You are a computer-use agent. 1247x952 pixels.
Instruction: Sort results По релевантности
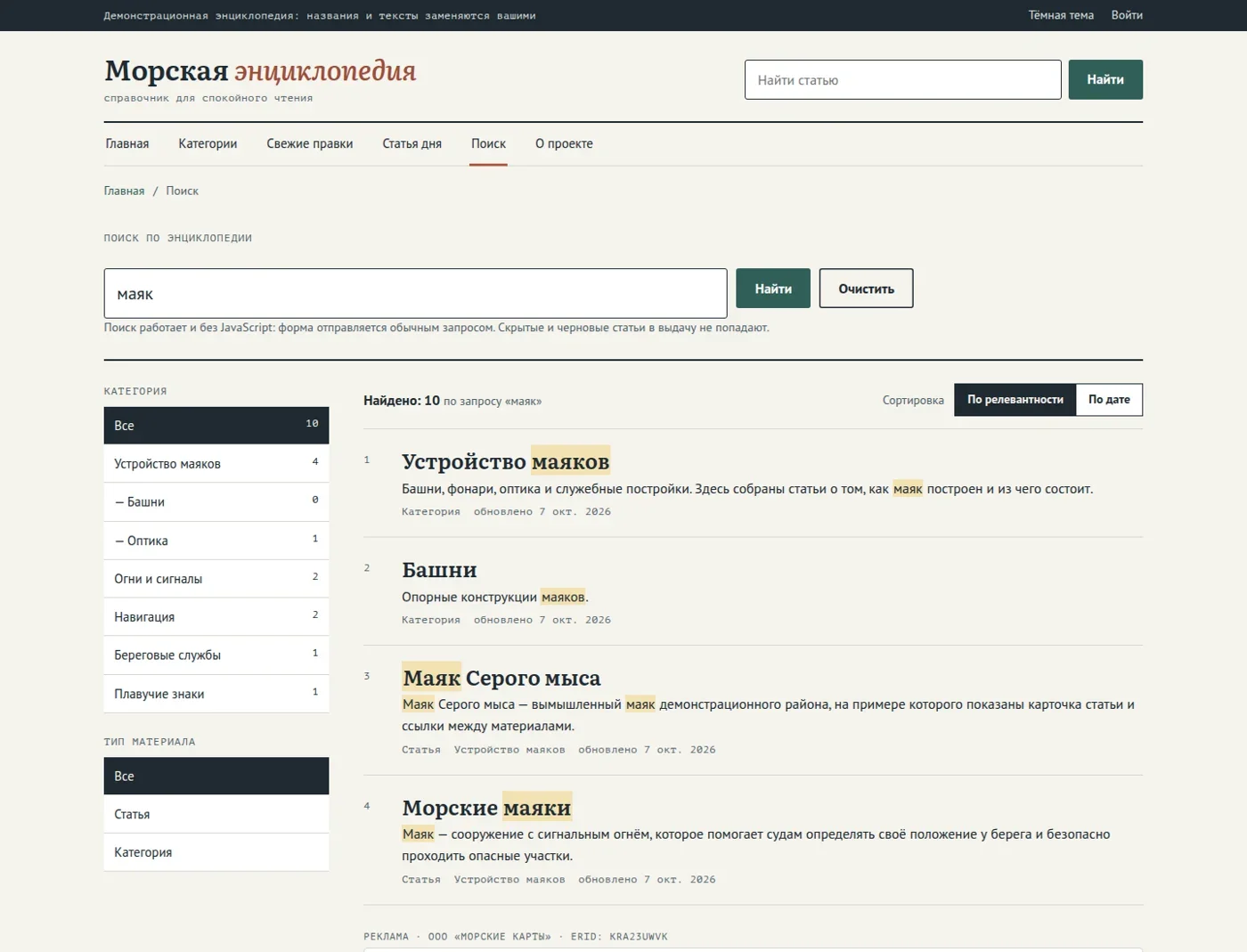1015,400
